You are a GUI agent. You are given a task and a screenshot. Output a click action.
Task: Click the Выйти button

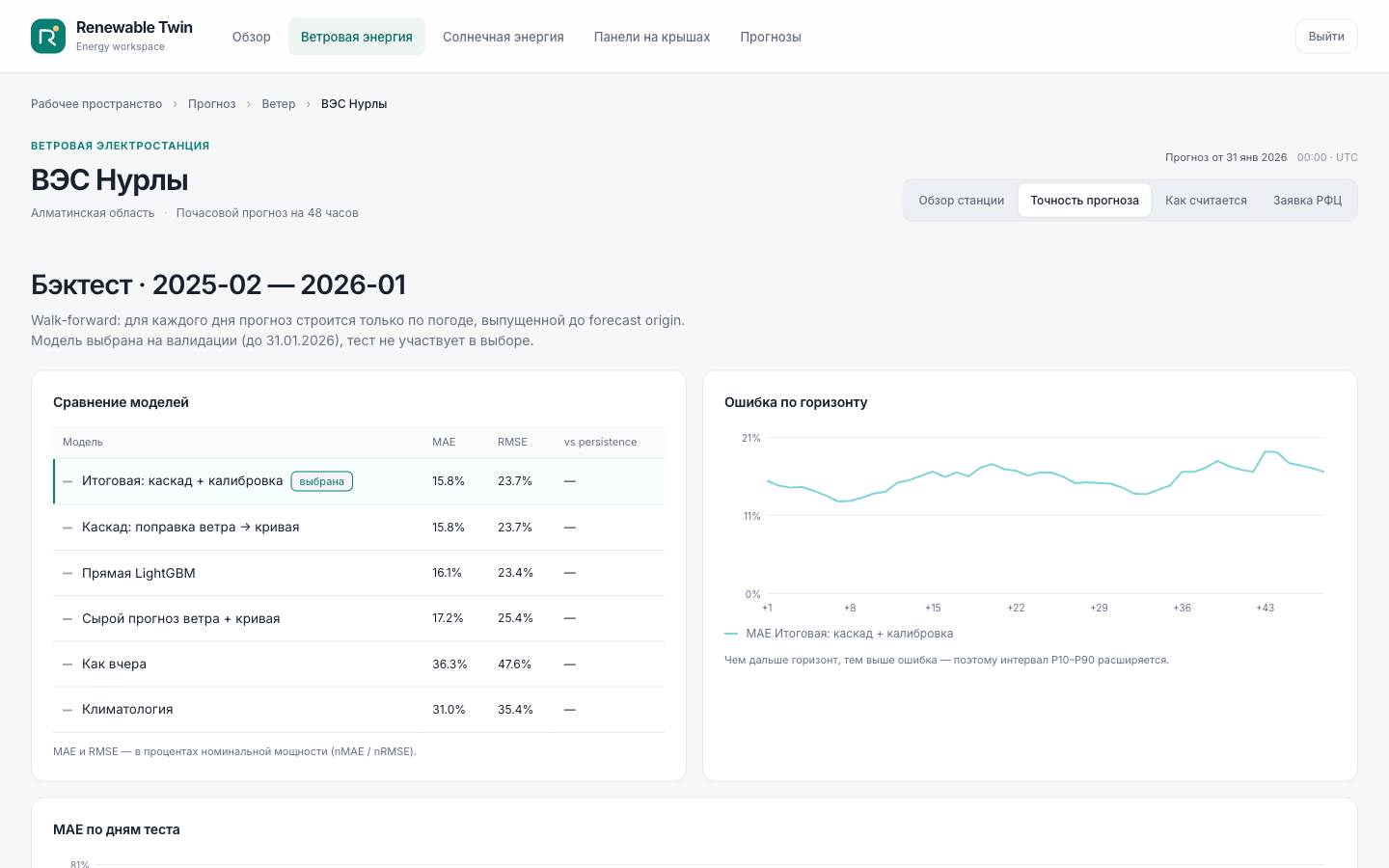[x=1326, y=37]
